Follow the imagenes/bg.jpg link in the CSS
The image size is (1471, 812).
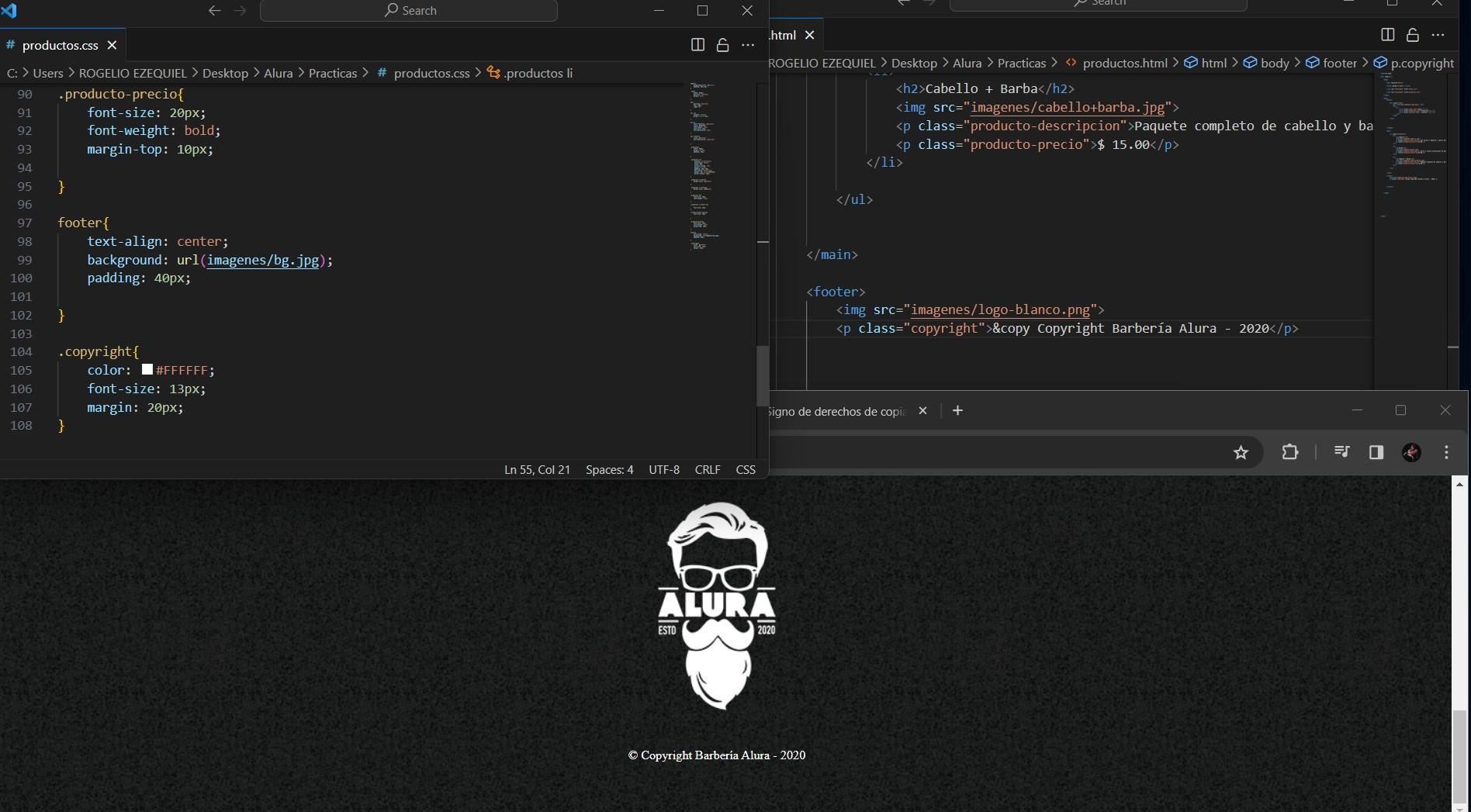[x=263, y=260]
